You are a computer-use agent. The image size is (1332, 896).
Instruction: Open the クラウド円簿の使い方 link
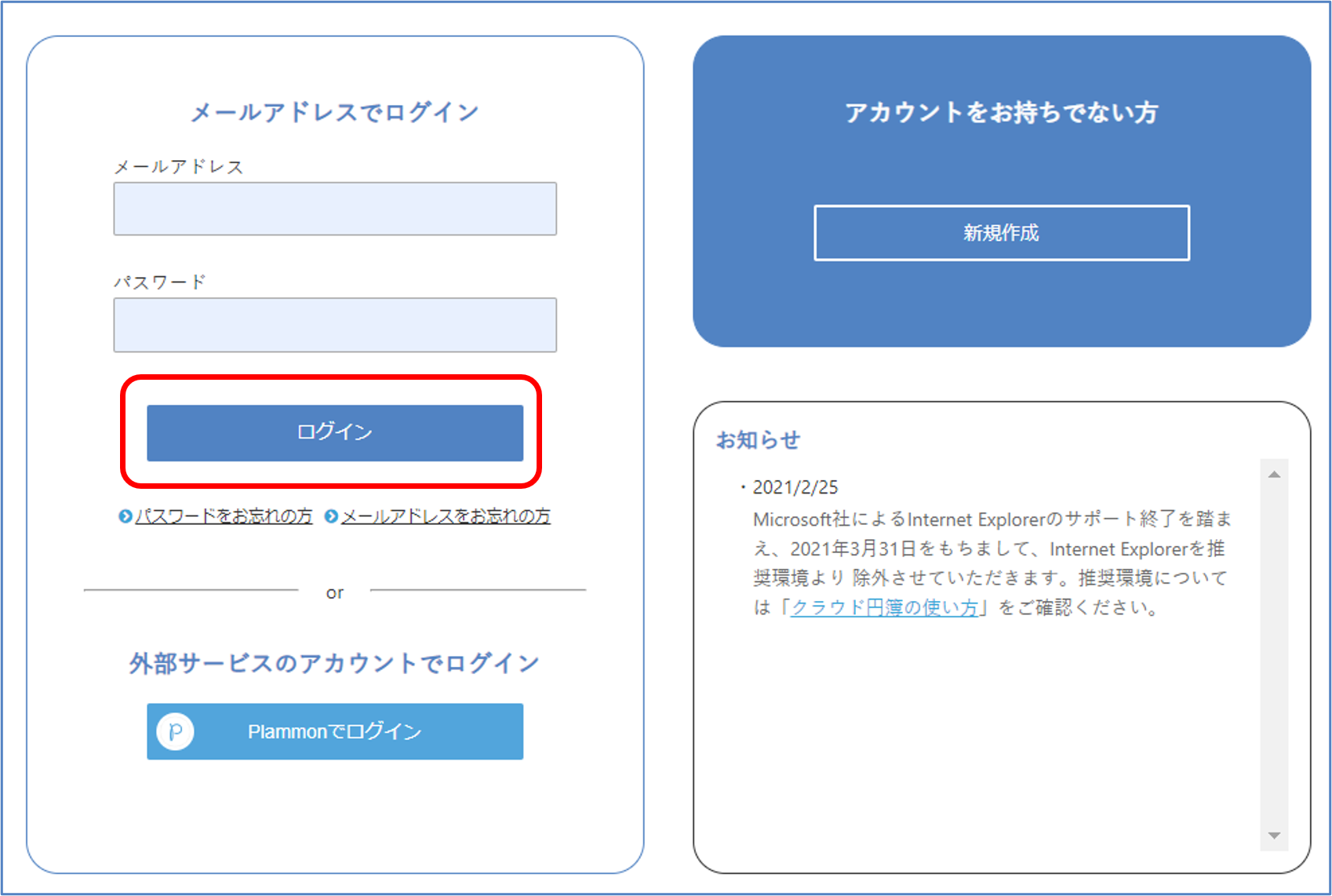[x=884, y=607]
